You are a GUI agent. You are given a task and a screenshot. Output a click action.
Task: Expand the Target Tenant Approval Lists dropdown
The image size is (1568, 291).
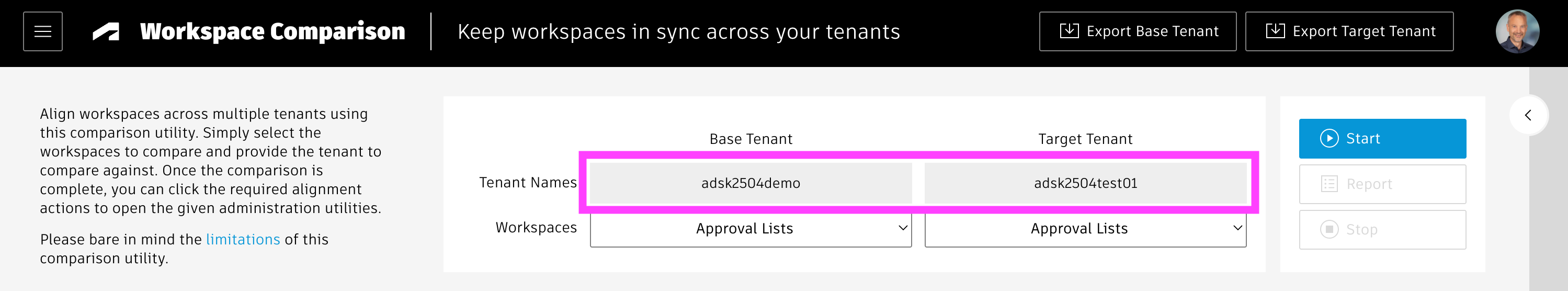pyautogui.click(x=1085, y=229)
